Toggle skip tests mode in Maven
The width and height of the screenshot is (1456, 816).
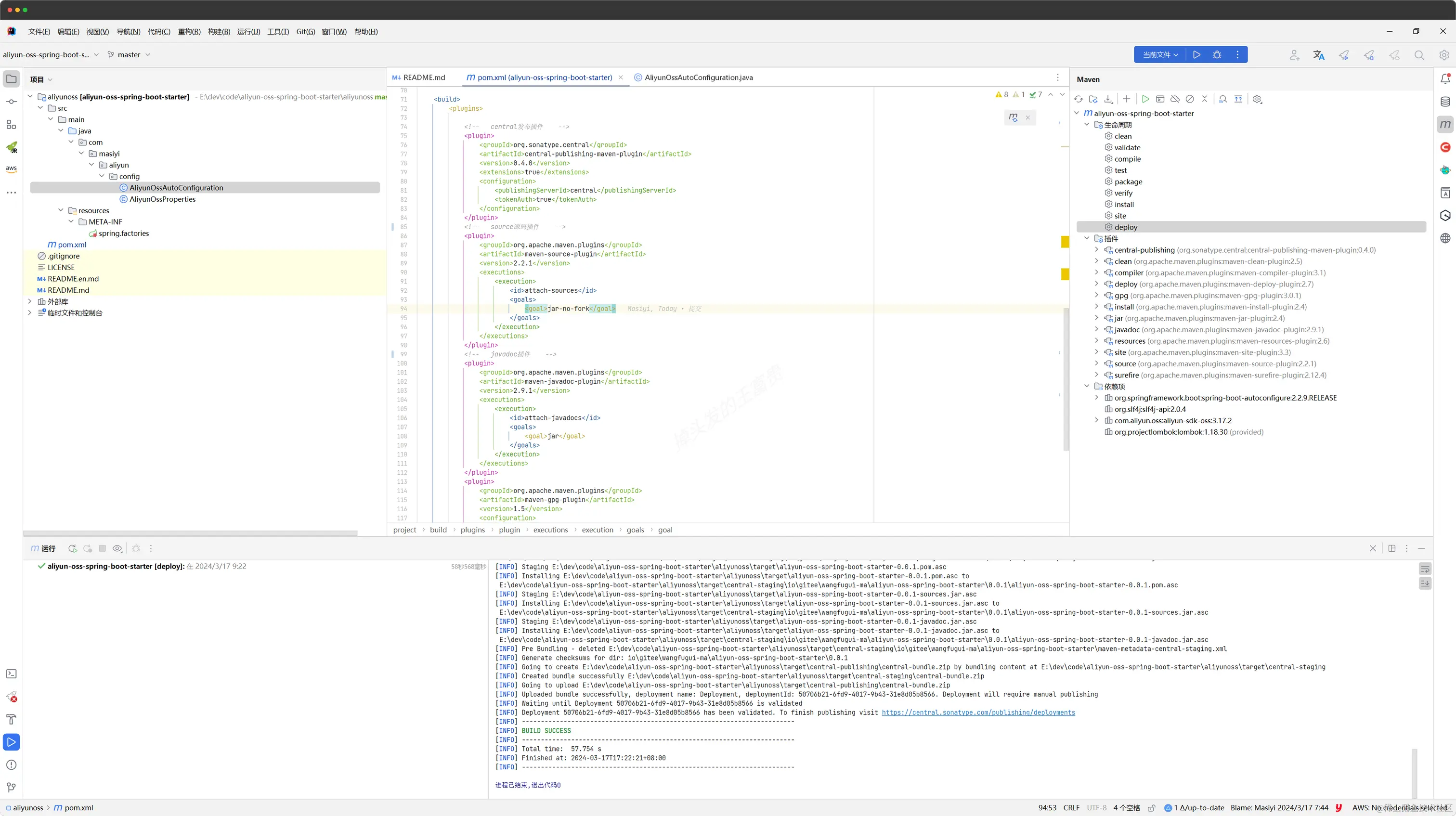point(1190,99)
